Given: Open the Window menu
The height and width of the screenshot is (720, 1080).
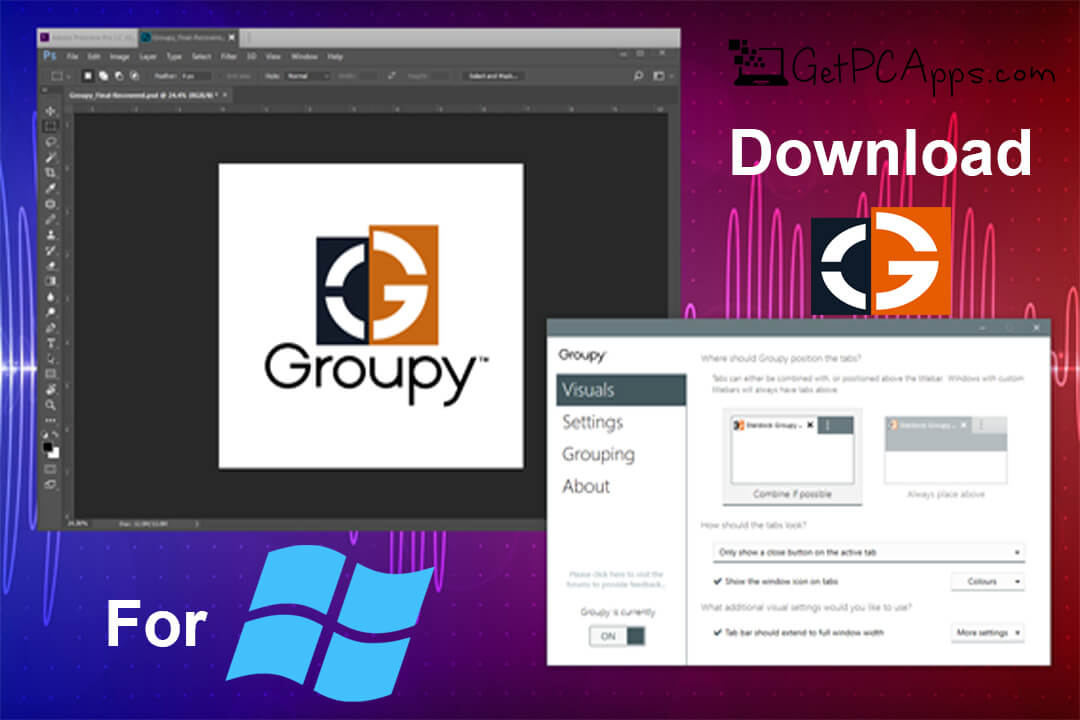Looking at the screenshot, I should [x=304, y=56].
